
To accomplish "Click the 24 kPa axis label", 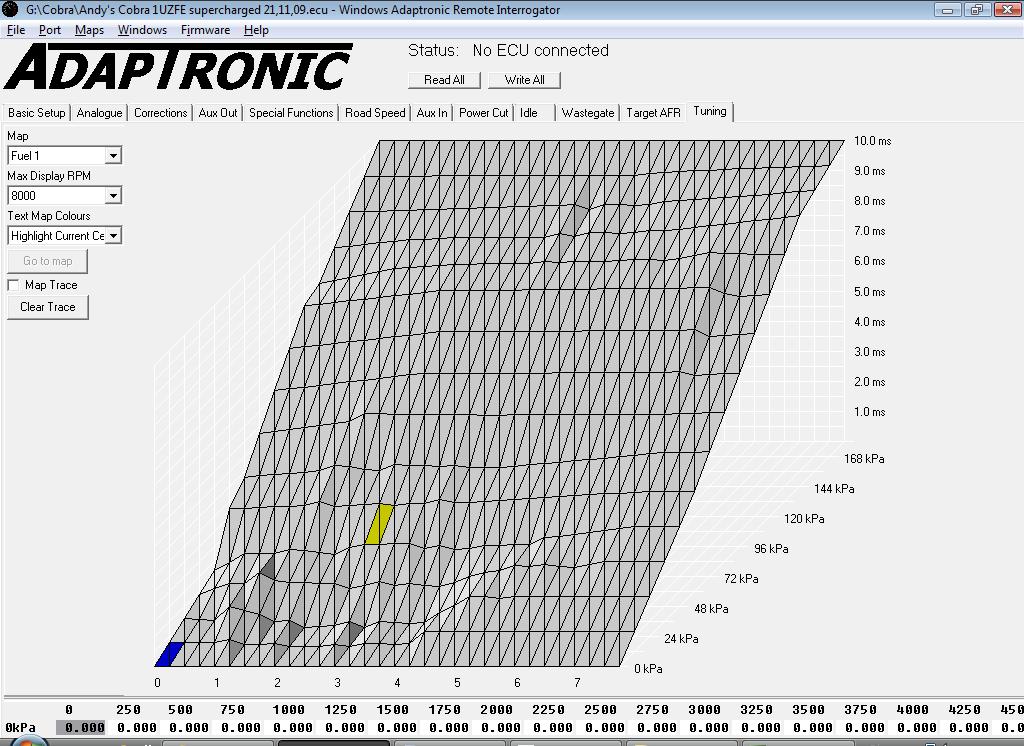I will click(681, 640).
